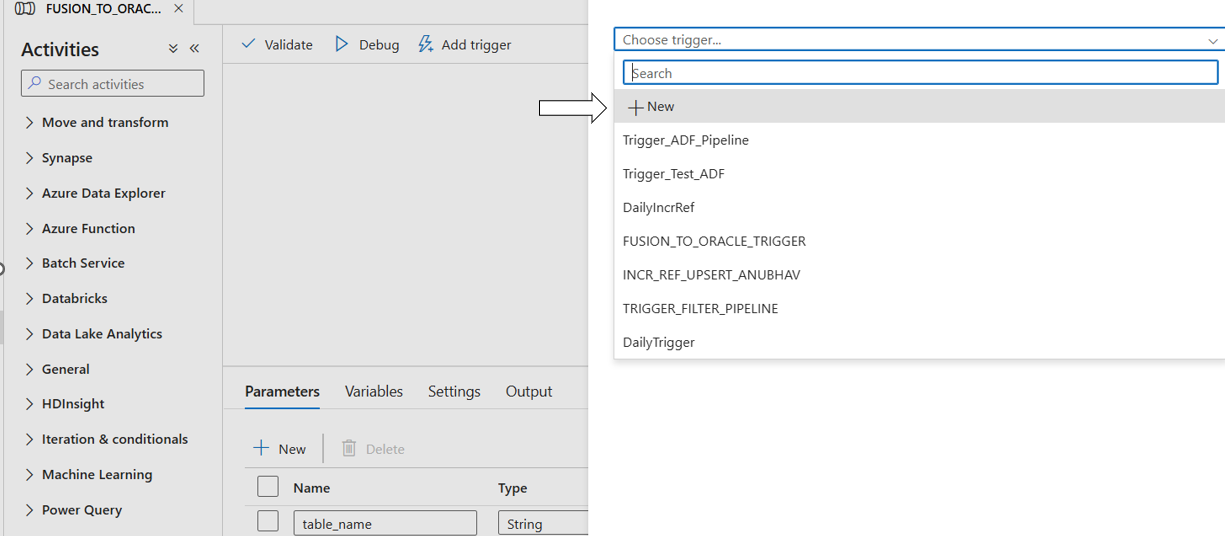1225x536 pixels.
Task: Click the Validate button label
Action: 288,45
